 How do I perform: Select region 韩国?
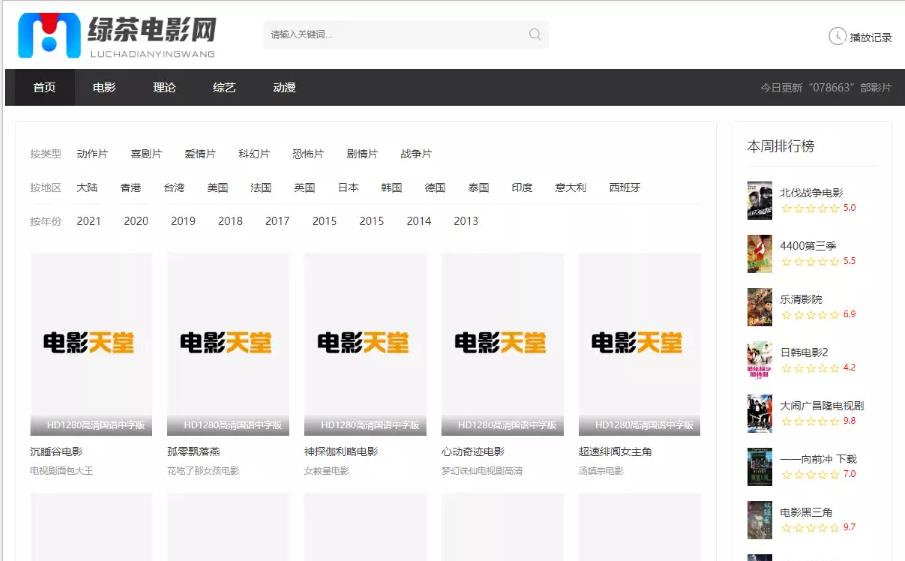point(391,188)
